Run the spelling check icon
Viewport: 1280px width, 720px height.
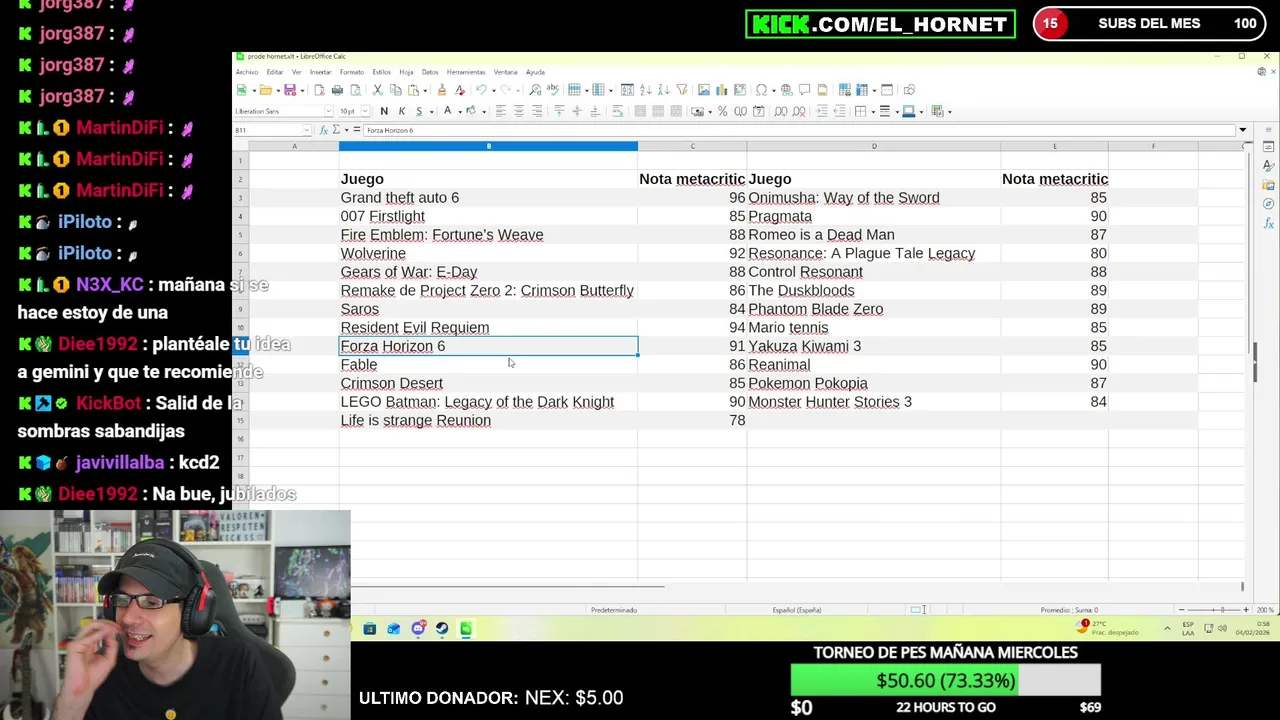553,90
